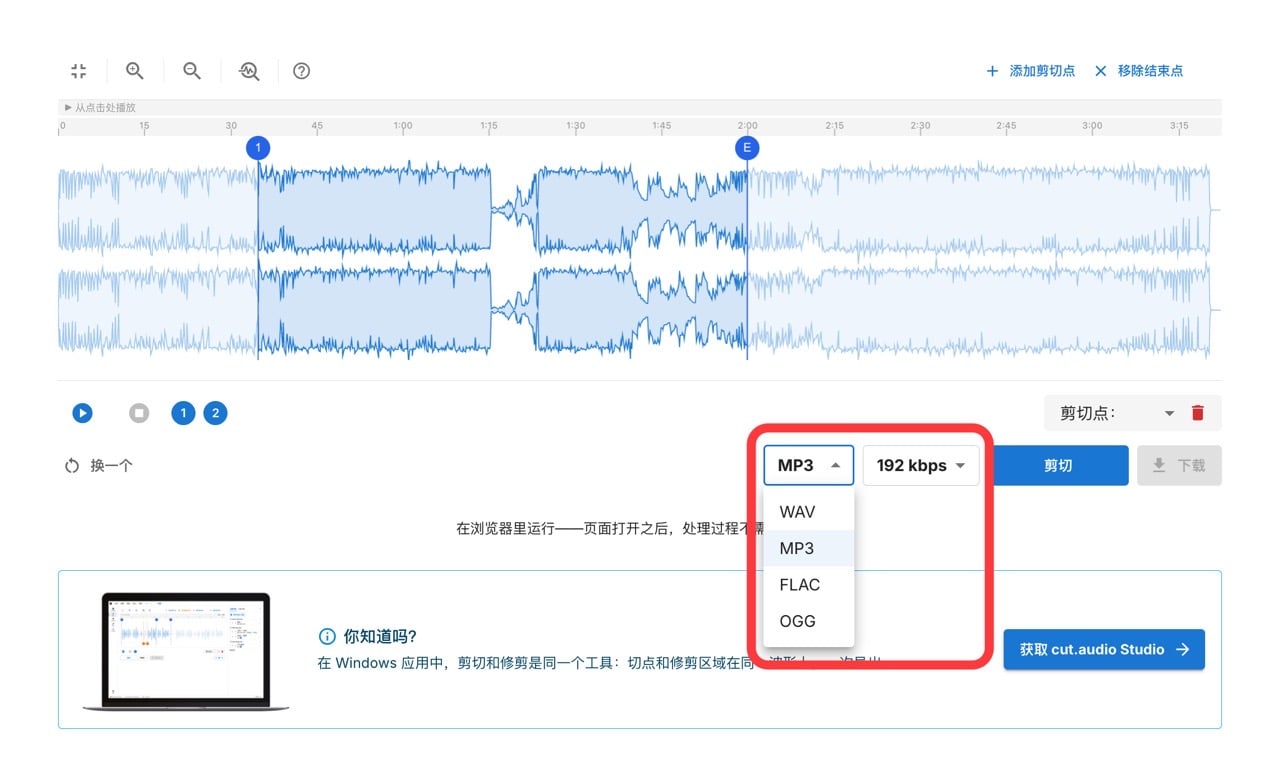
Task: Click the info icon beside 你知道吗?
Action: coord(326,636)
